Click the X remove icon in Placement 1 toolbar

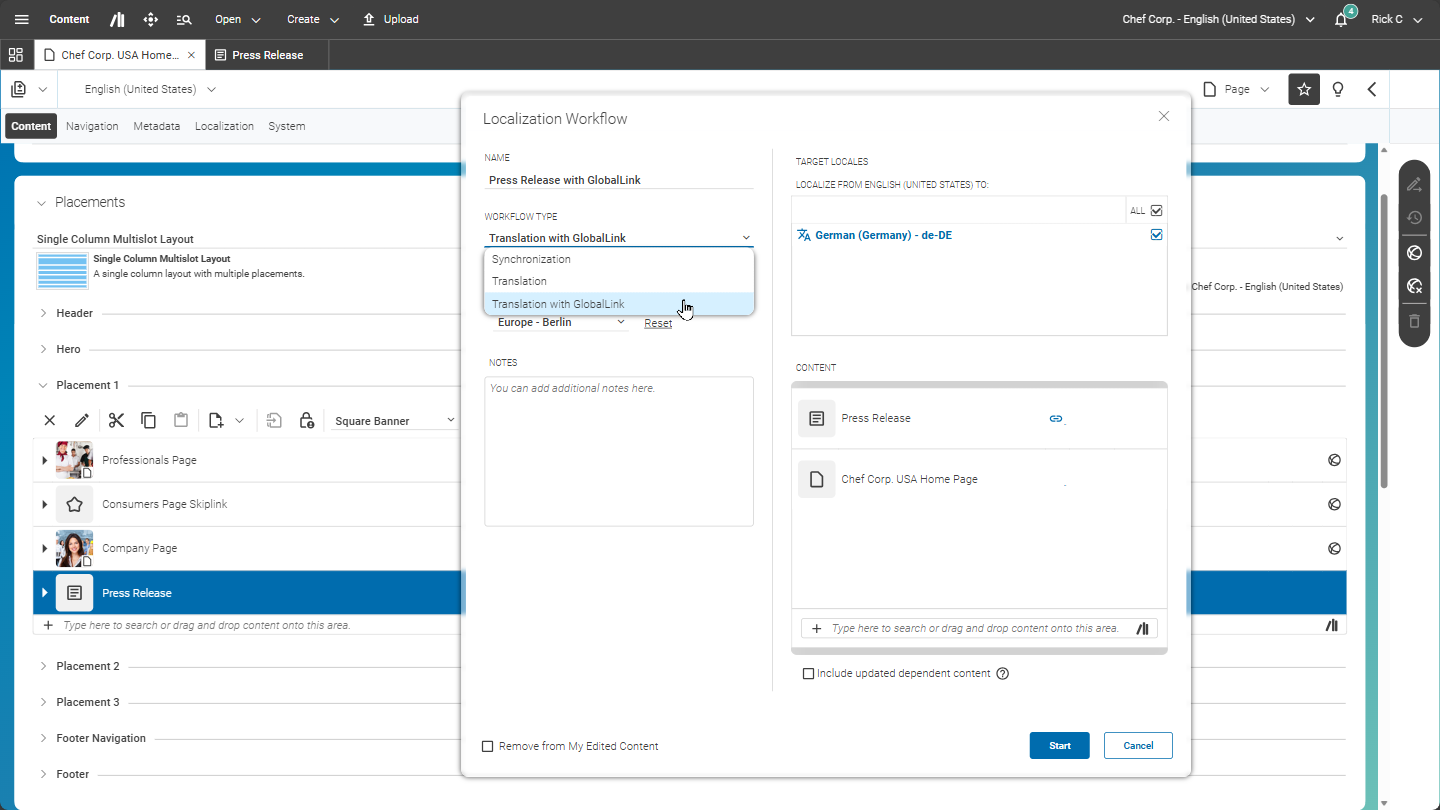tap(50, 421)
